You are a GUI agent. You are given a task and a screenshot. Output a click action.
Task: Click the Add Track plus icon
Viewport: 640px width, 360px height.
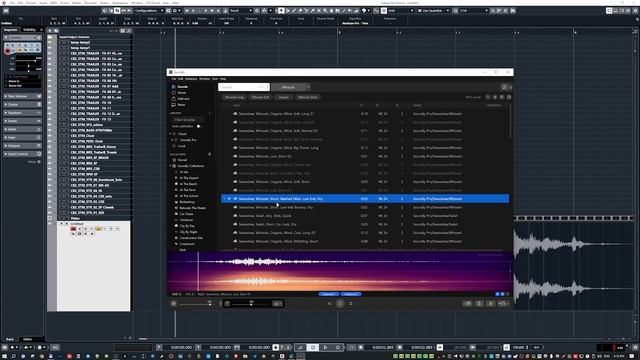tap(50, 31)
